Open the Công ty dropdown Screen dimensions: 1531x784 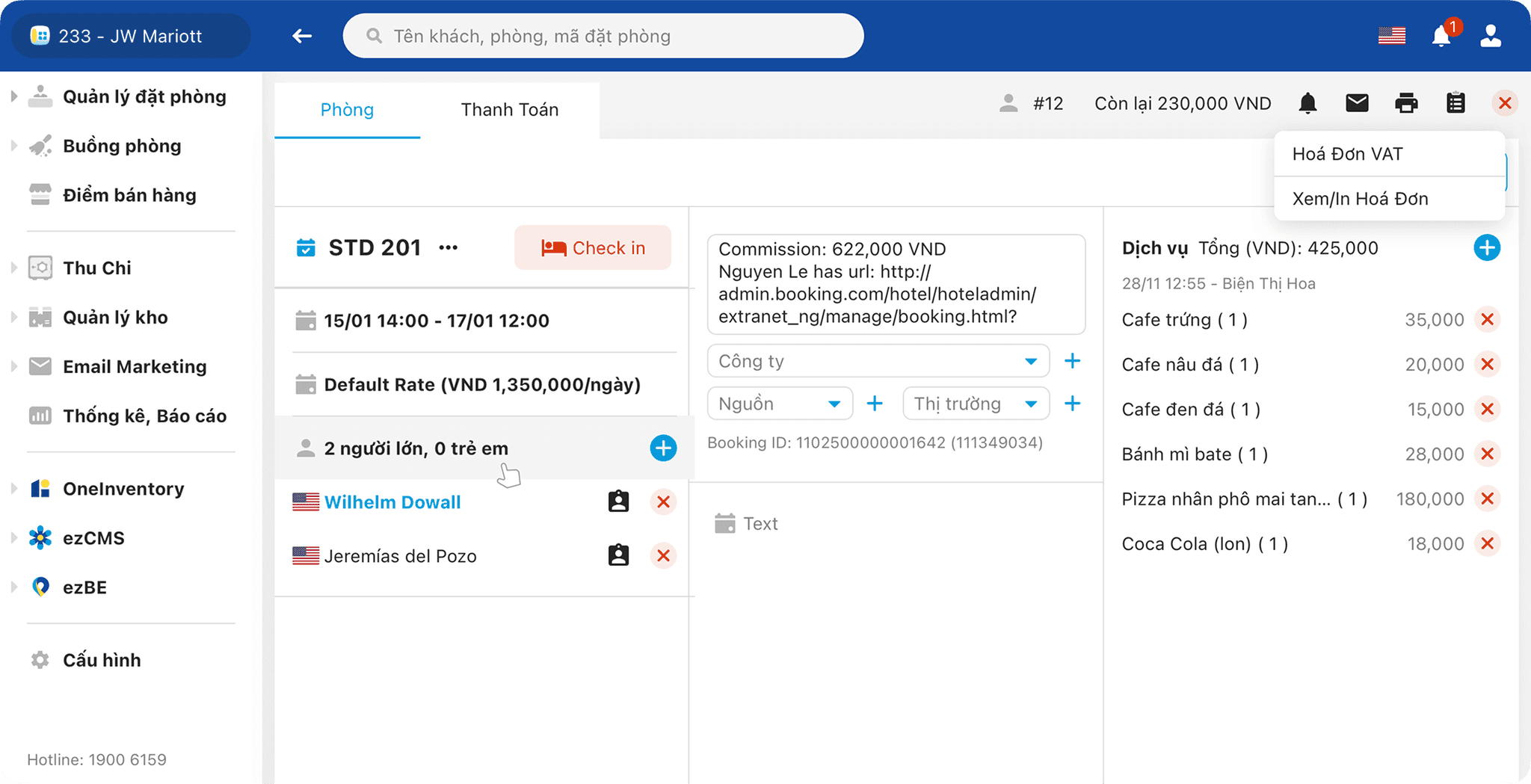(x=878, y=361)
